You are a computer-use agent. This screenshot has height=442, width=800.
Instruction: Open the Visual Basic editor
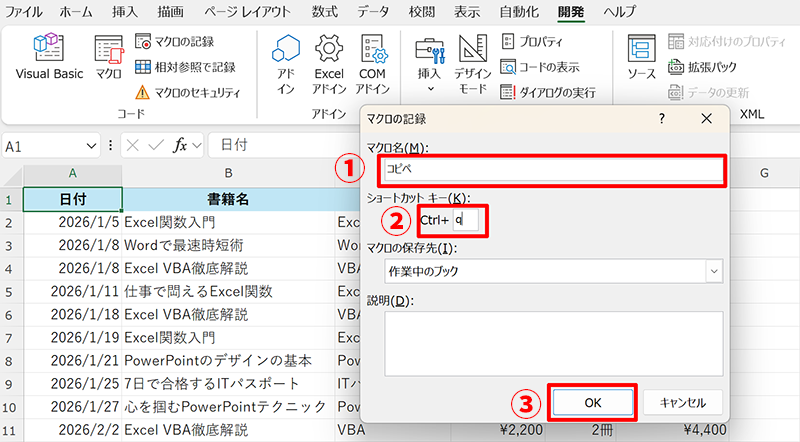pyautogui.click(x=49, y=58)
